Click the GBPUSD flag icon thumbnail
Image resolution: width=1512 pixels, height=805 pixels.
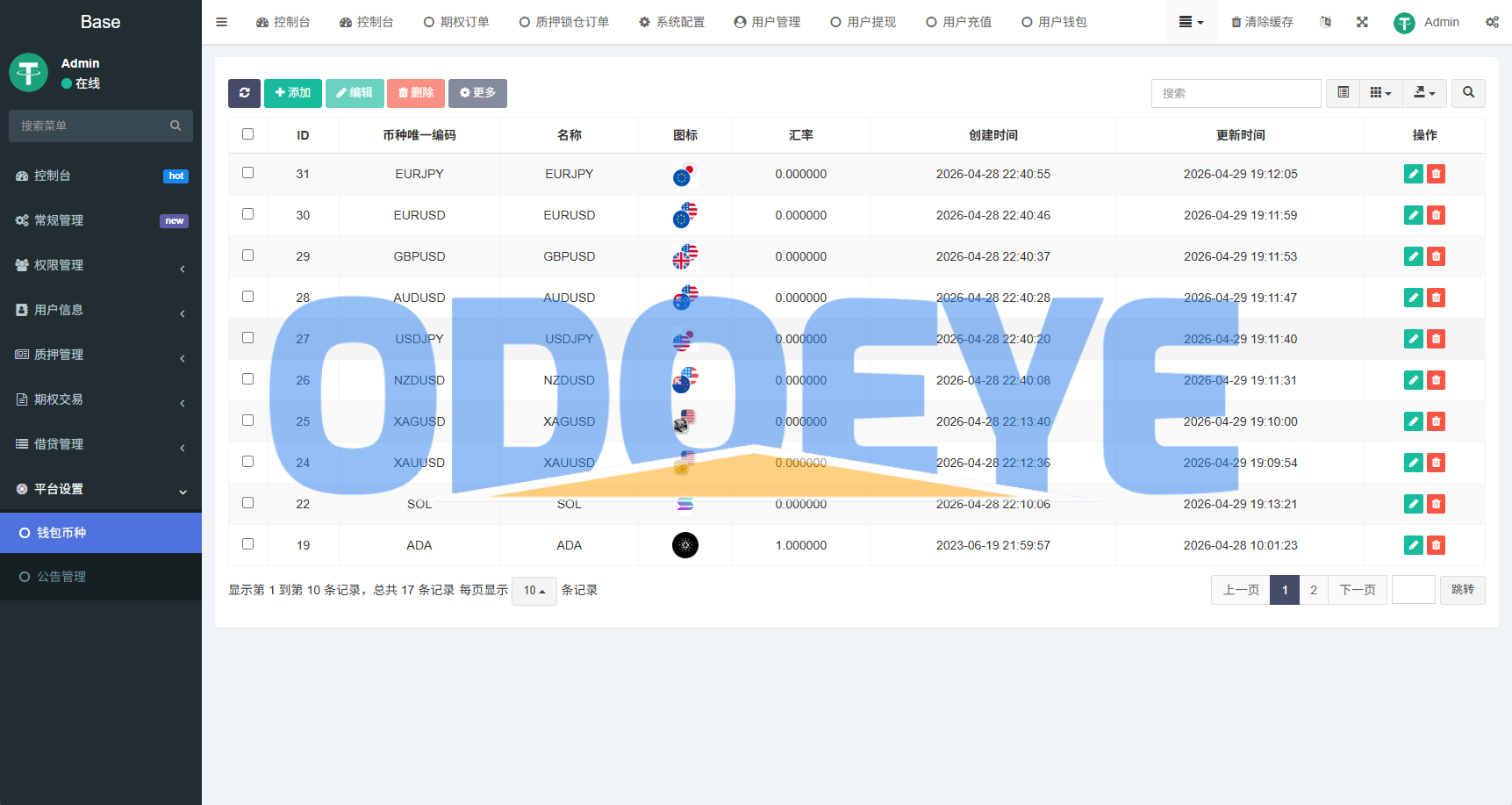tap(685, 256)
